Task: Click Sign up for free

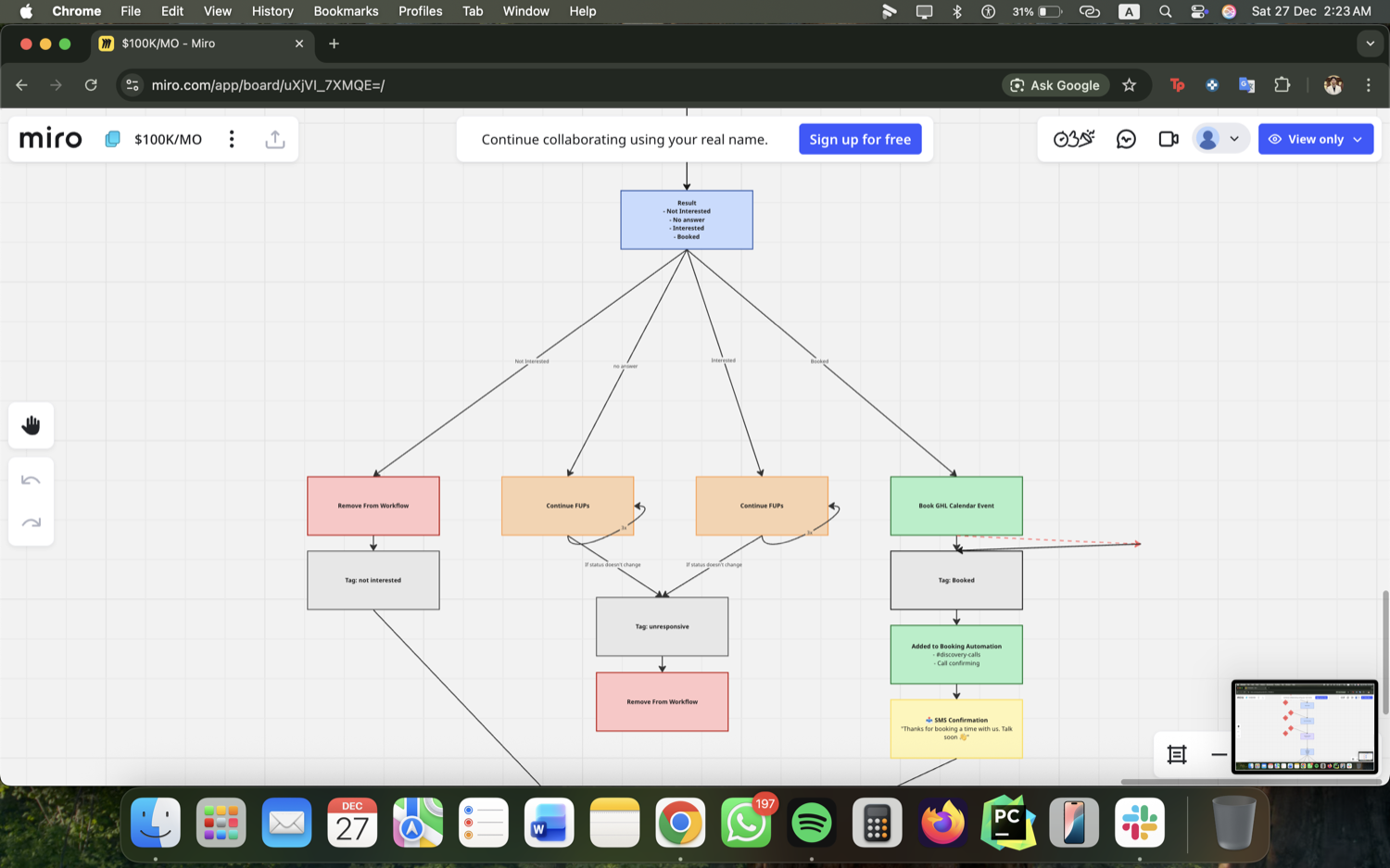Action: 860,139
